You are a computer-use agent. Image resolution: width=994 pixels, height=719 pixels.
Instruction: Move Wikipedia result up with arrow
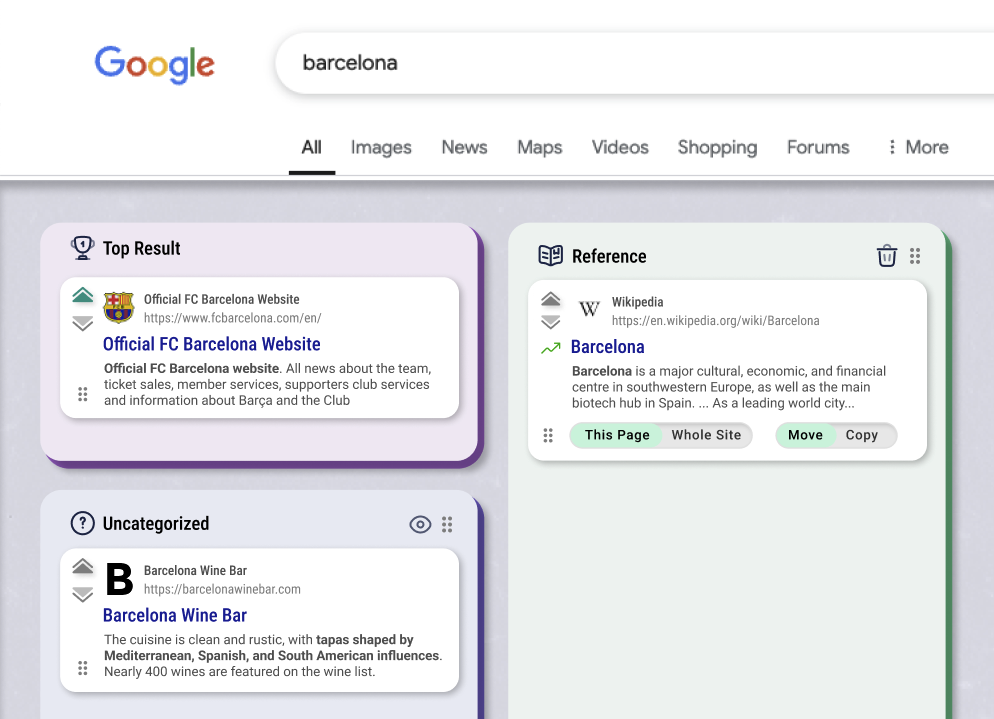tap(550, 300)
